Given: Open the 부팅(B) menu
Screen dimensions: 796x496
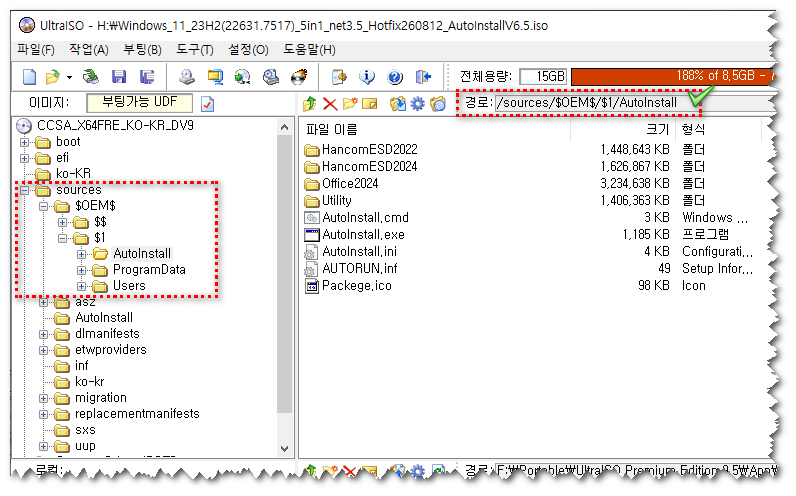Looking at the screenshot, I should click(x=143, y=50).
